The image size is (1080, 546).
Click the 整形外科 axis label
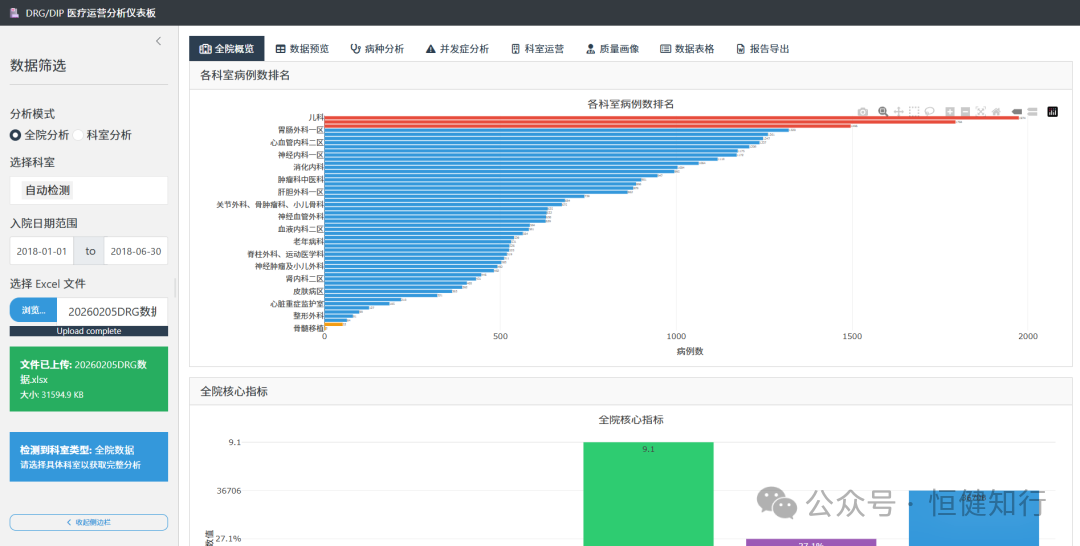coord(308,316)
